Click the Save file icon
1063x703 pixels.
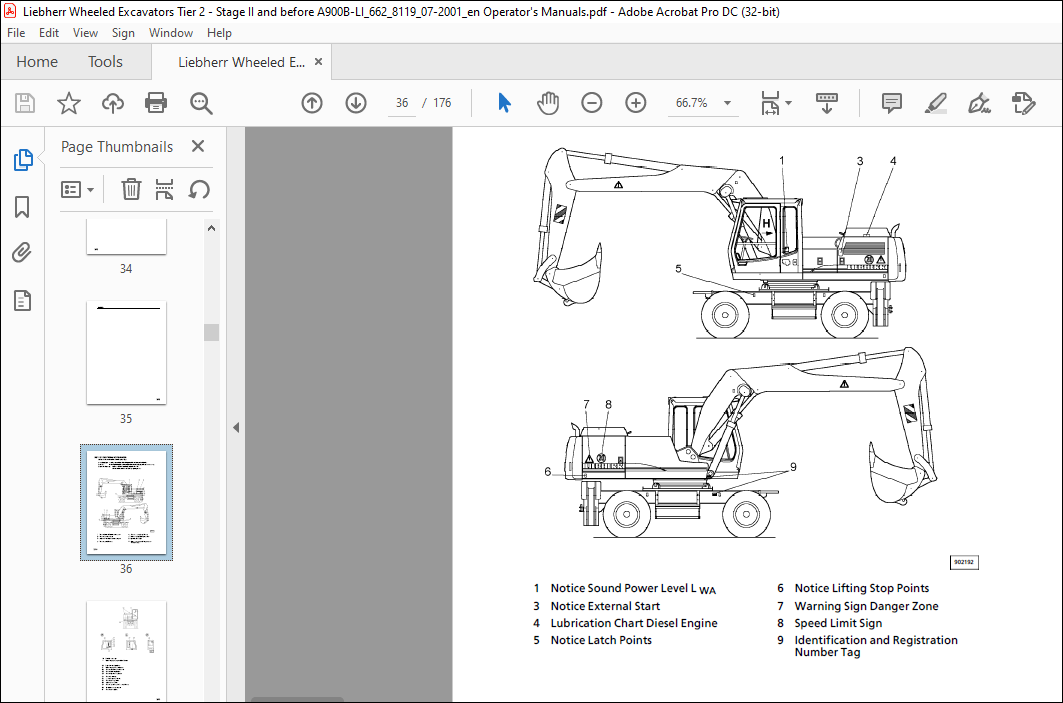pos(25,103)
